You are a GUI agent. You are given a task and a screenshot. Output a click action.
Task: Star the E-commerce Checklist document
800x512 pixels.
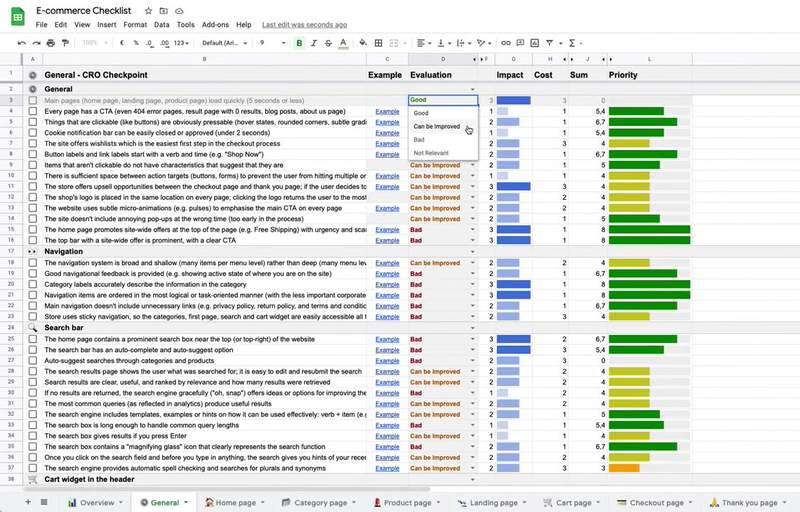(x=148, y=11)
